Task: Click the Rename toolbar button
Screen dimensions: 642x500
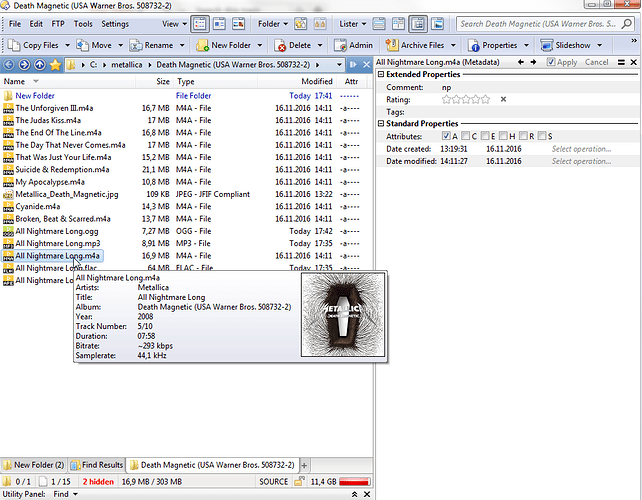Action: click(151, 45)
